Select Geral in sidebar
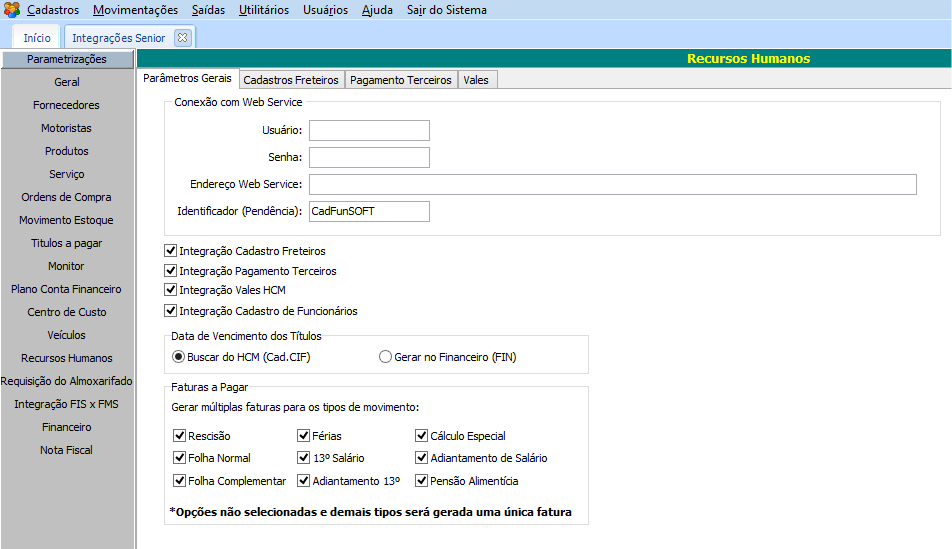Image resolution: width=952 pixels, height=549 pixels. coord(67,82)
